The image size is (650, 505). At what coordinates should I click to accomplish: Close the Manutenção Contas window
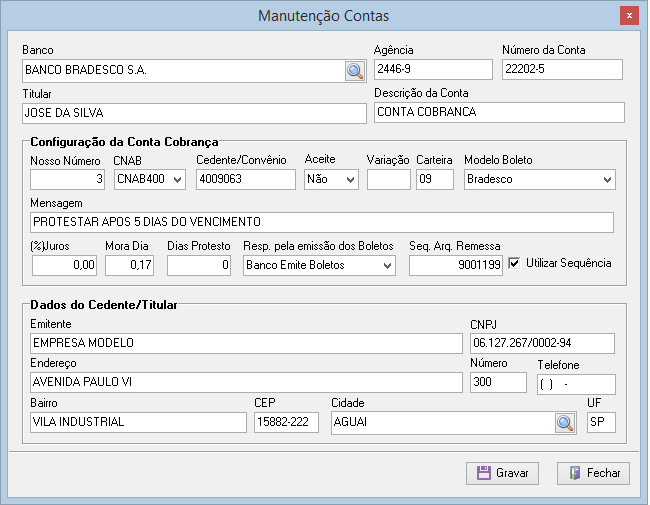click(x=629, y=16)
